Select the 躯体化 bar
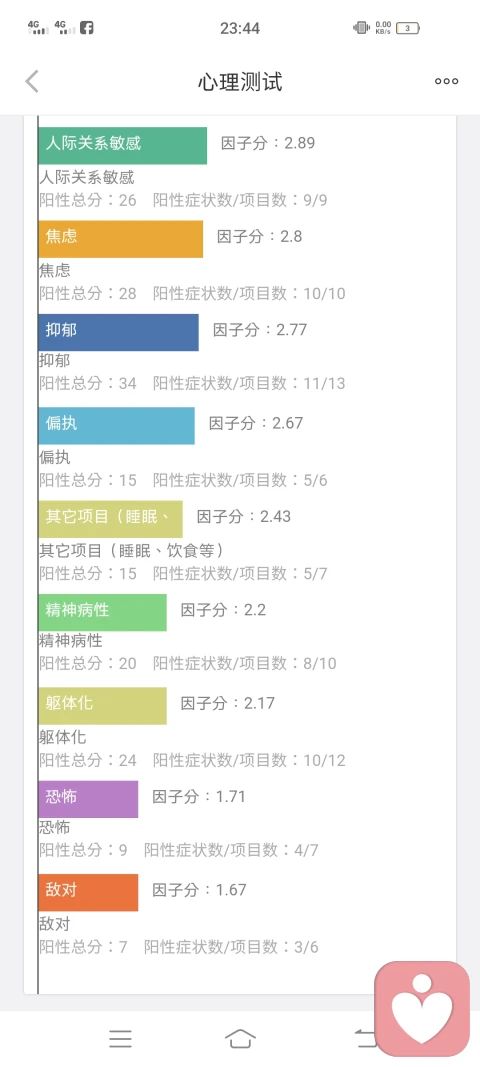The height and width of the screenshot is (1067, 480). [x=103, y=705]
